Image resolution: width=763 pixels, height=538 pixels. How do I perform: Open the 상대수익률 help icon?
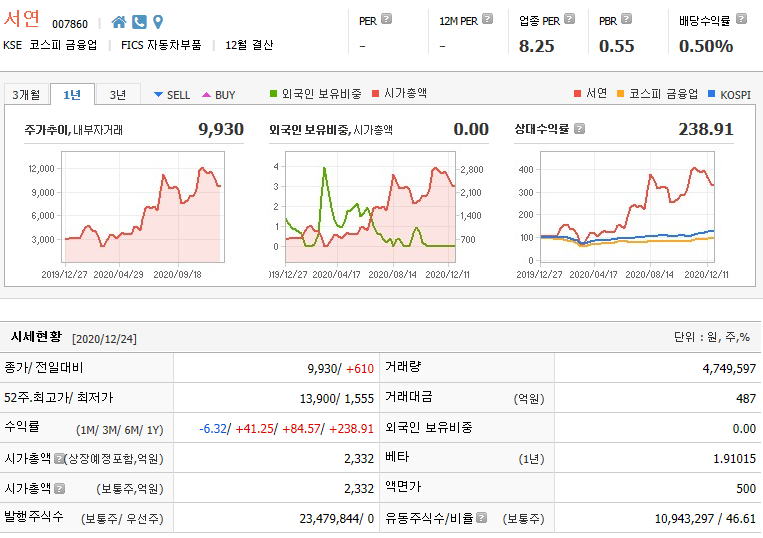(x=579, y=129)
